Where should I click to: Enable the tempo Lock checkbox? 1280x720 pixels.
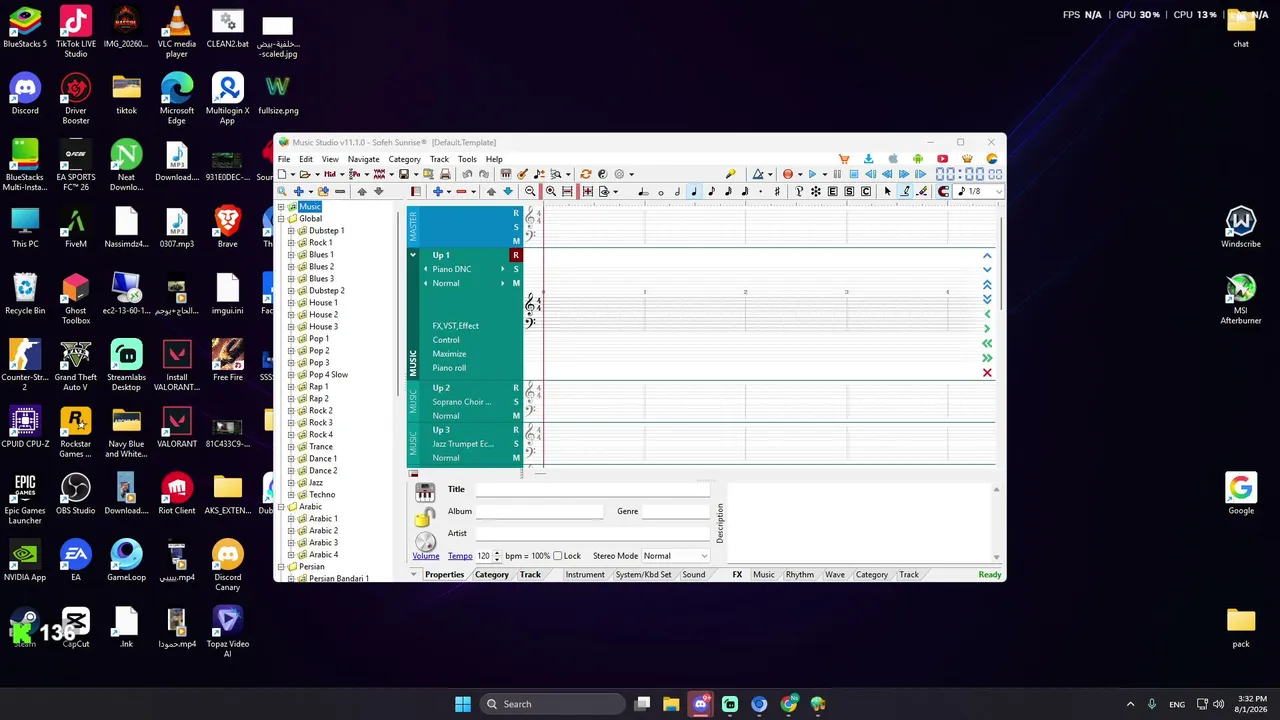click(x=558, y=556)
